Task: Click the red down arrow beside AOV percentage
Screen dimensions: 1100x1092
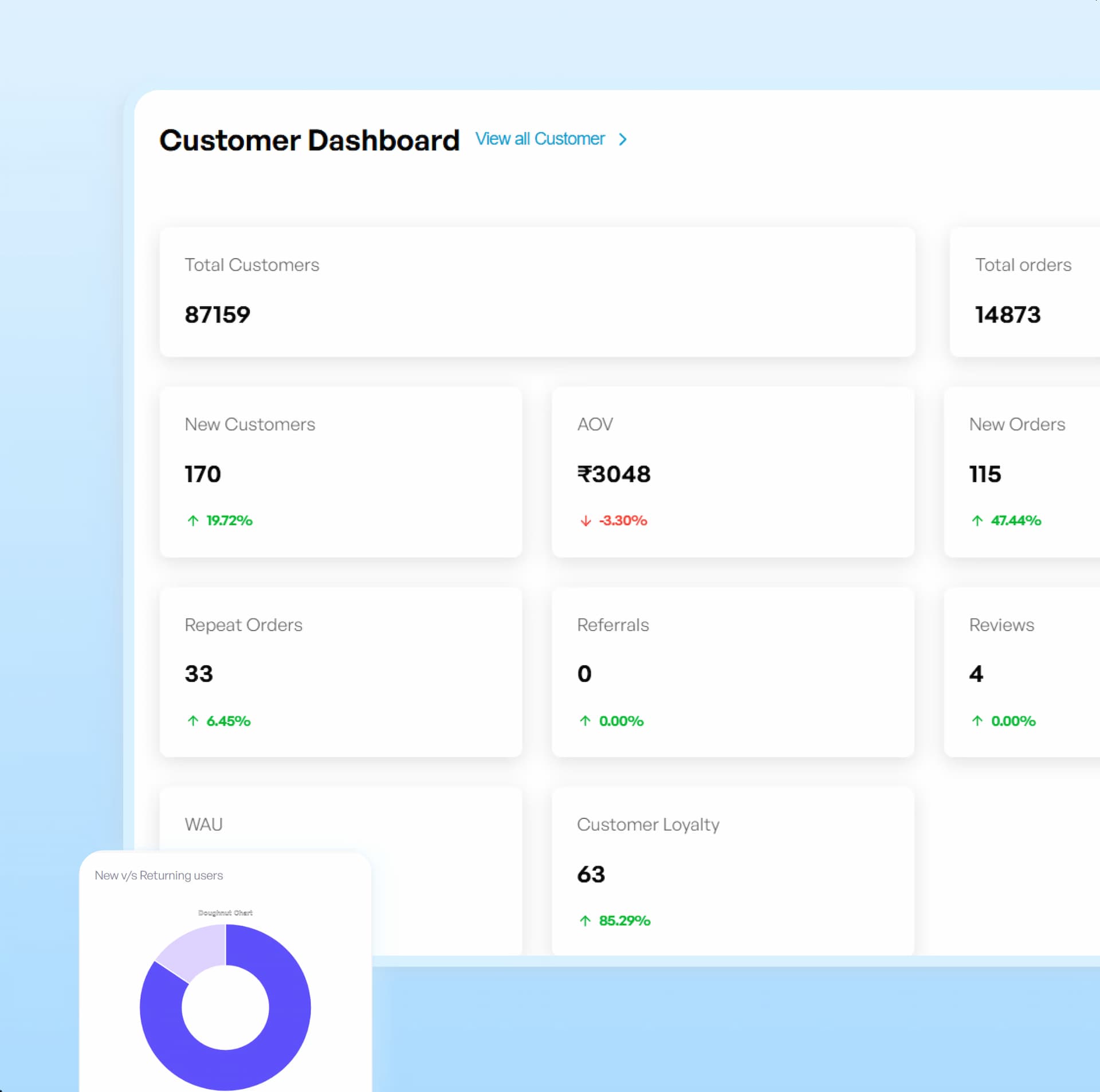Action: pos(585,520)
